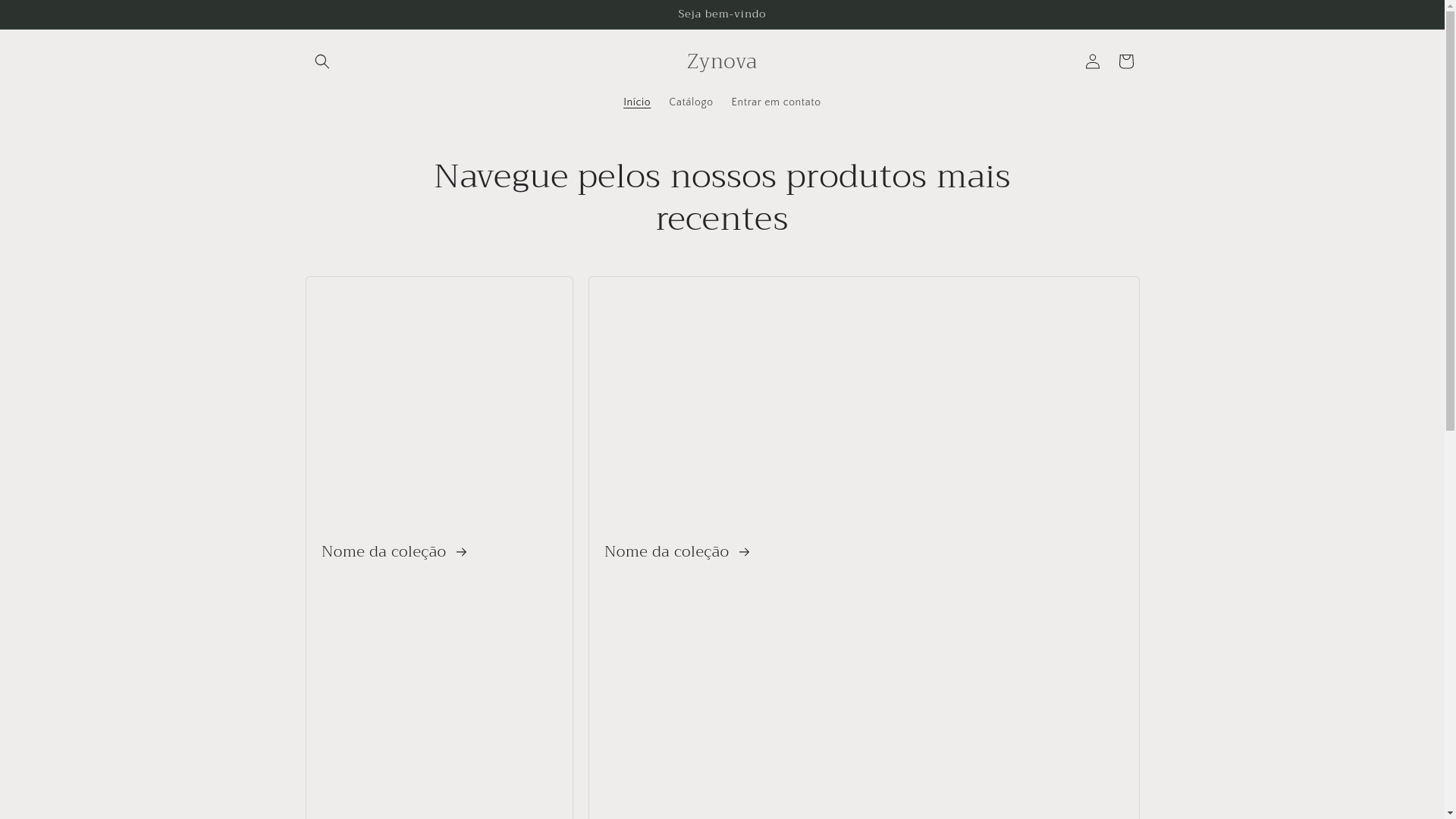Go to the Início menu item
The width and height of the screenshot is (1456, 819).
coord(637,102)
